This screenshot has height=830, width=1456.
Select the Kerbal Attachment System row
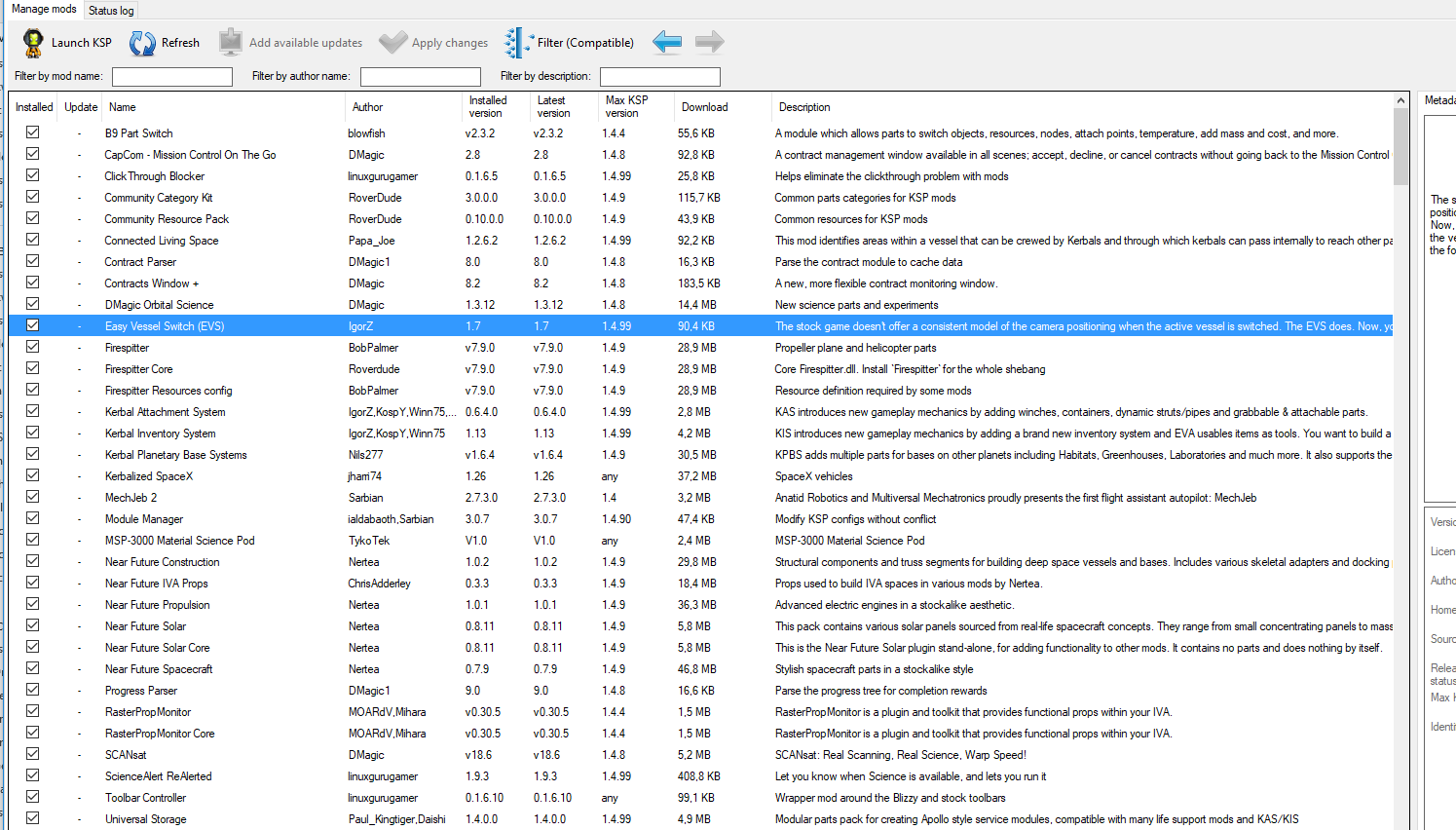701,412
